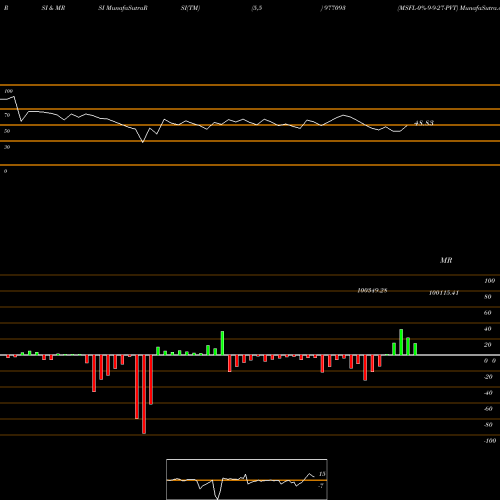Screen dimensions: 500x500
Task: Click the 'SI MunafaSutraR' header text
Action: (123, 8)
